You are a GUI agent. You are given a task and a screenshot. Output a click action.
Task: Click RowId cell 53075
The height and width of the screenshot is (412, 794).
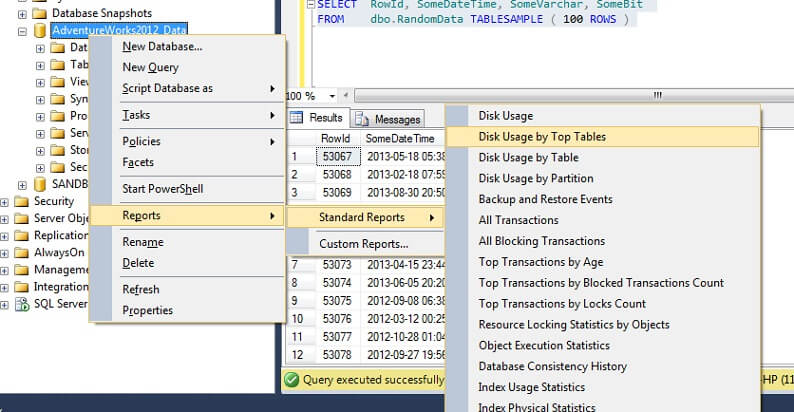338,301
